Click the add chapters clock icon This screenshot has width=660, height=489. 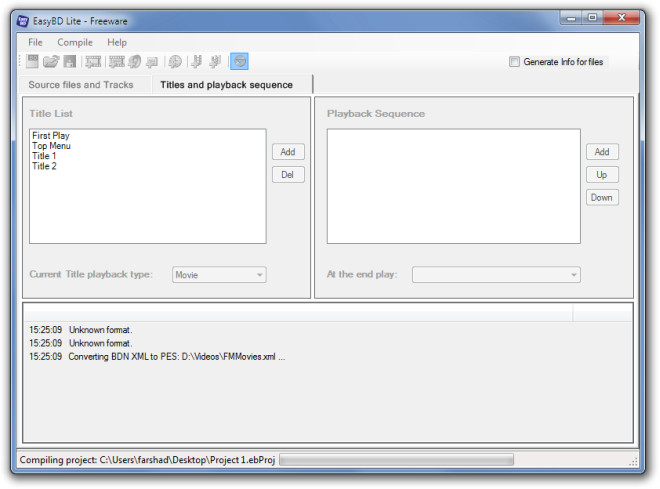point(175,62)
